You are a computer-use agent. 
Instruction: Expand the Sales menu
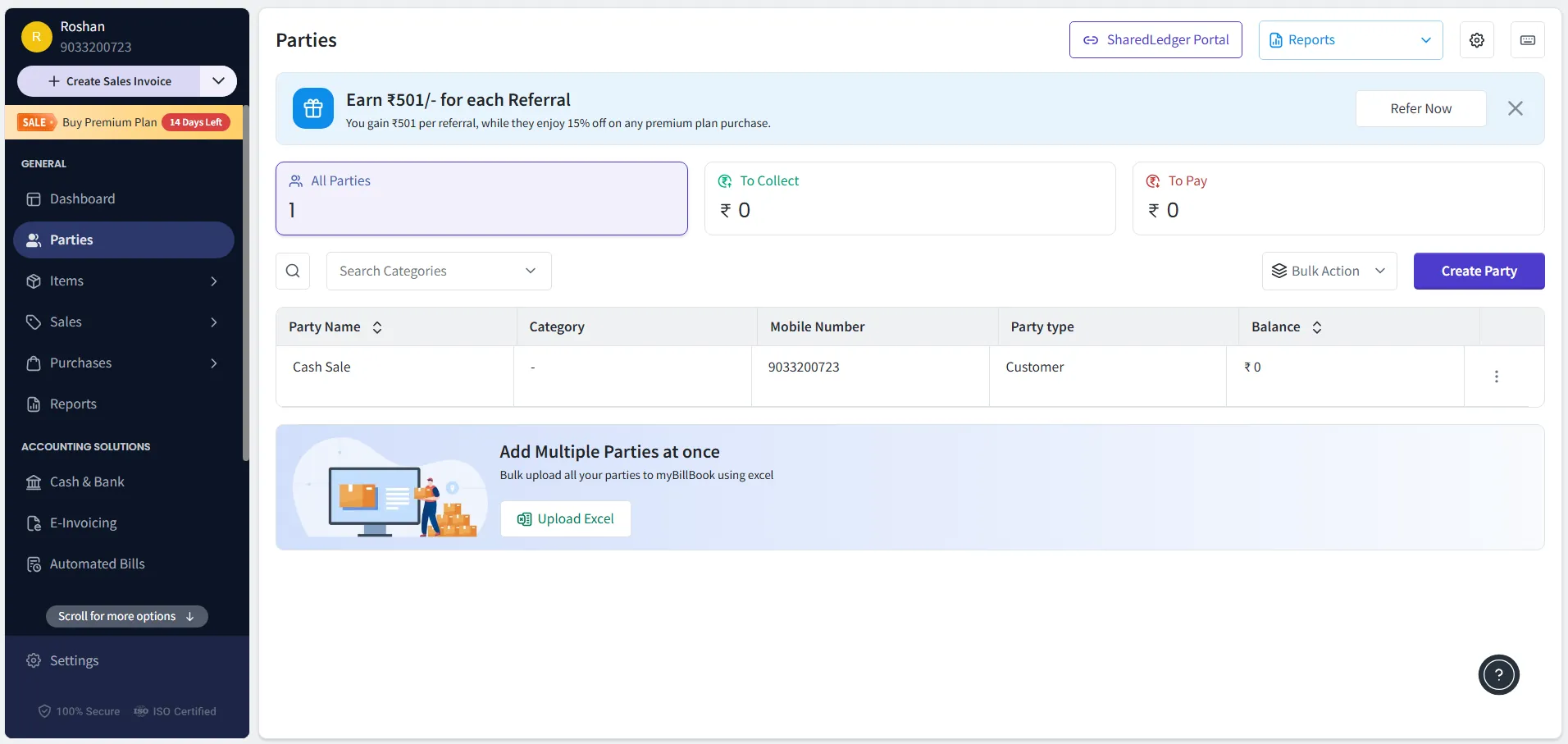pyautogui.click(x=124, y=322)
